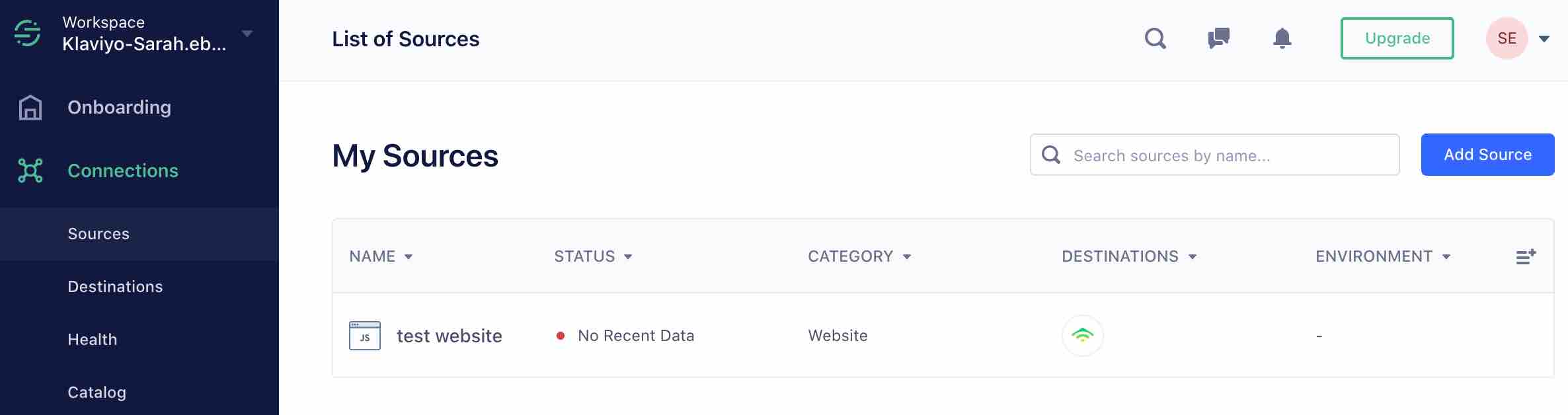
Task: Click the JavaScript source icon for test website
Action: tap(364, 335)
